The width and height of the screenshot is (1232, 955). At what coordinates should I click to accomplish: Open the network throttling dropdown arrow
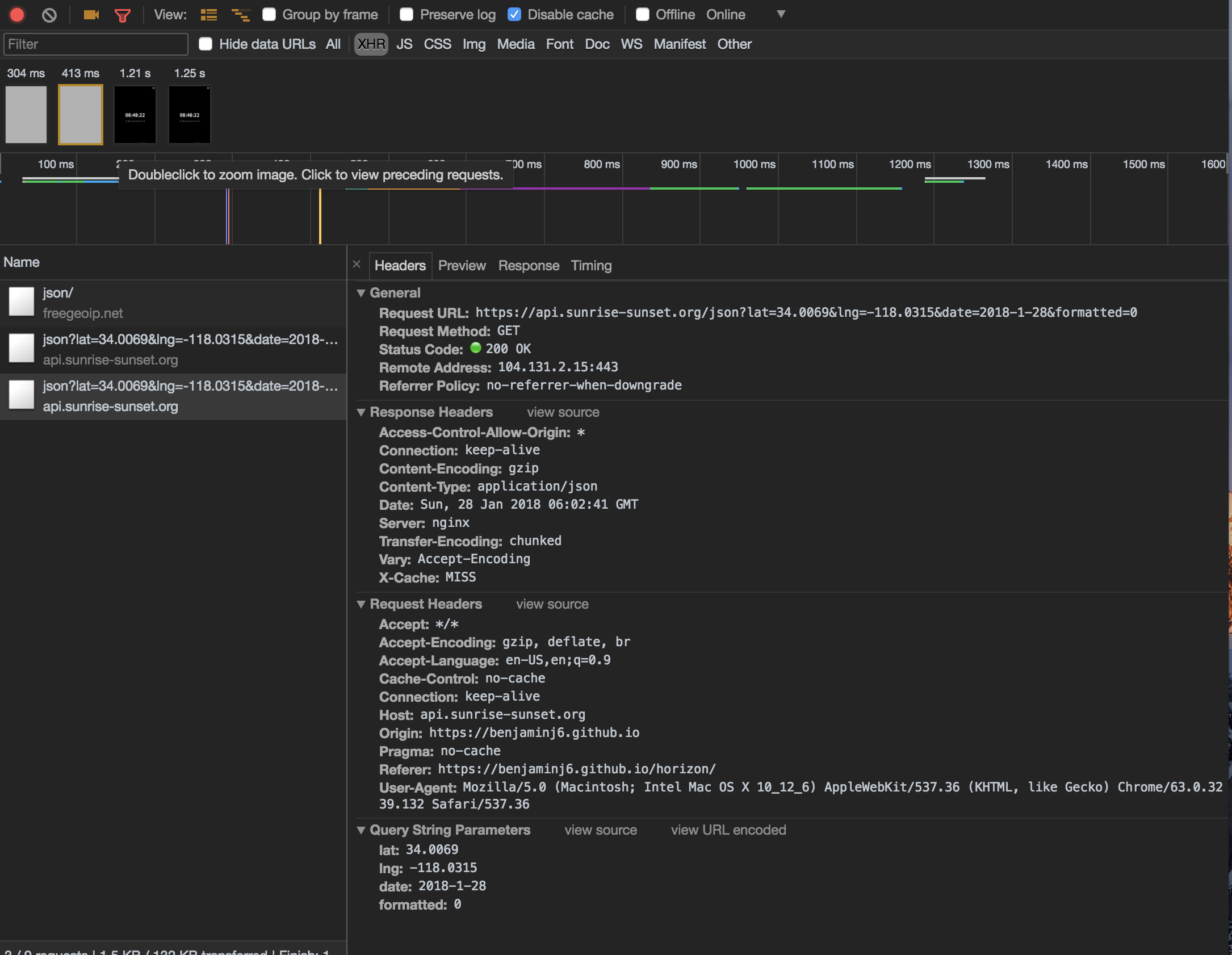[x=781, y=14]
